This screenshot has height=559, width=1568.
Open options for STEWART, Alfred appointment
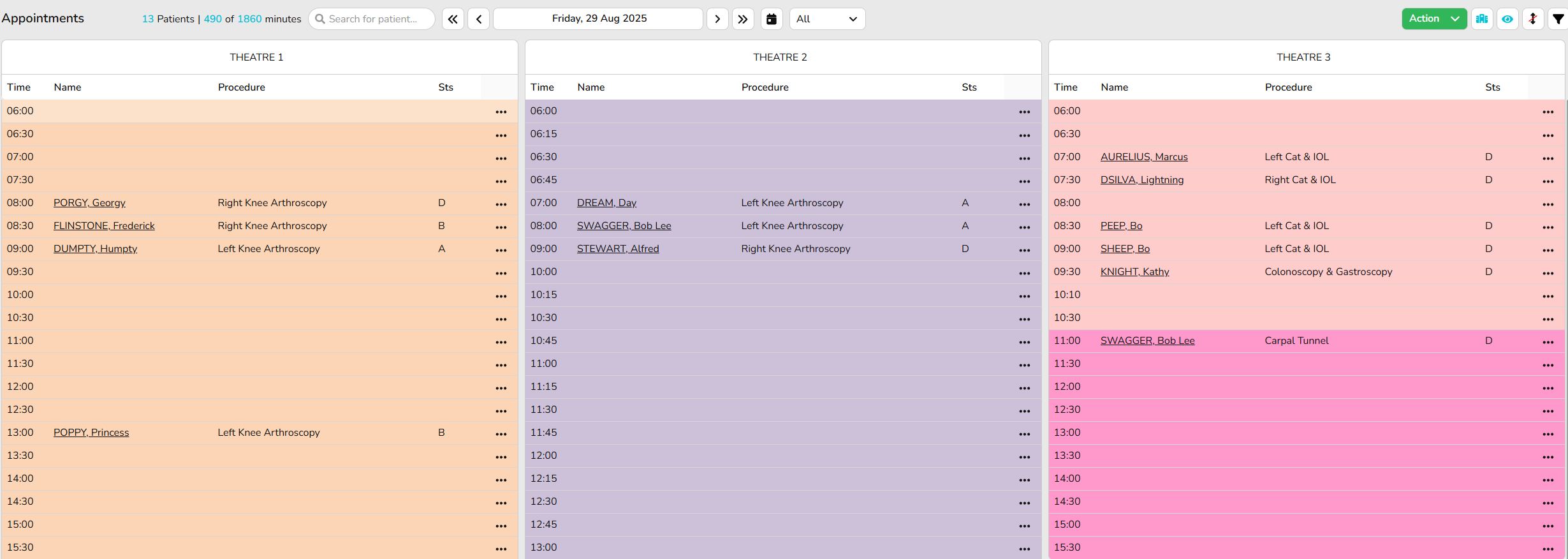[1024, 250]
